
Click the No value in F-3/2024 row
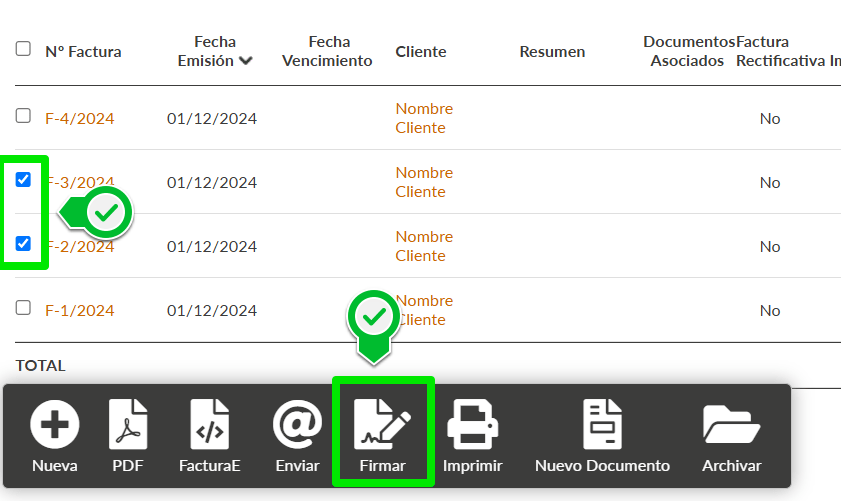[770, 183]
